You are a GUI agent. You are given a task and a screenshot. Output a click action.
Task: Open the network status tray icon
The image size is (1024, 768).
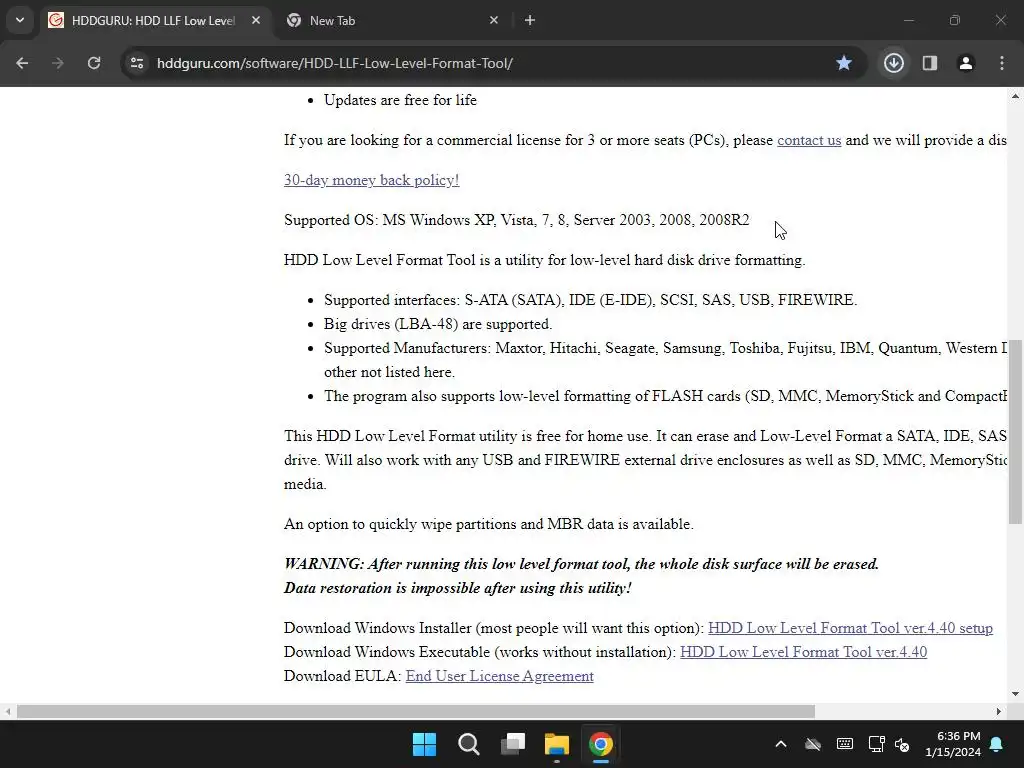[876, 744]
